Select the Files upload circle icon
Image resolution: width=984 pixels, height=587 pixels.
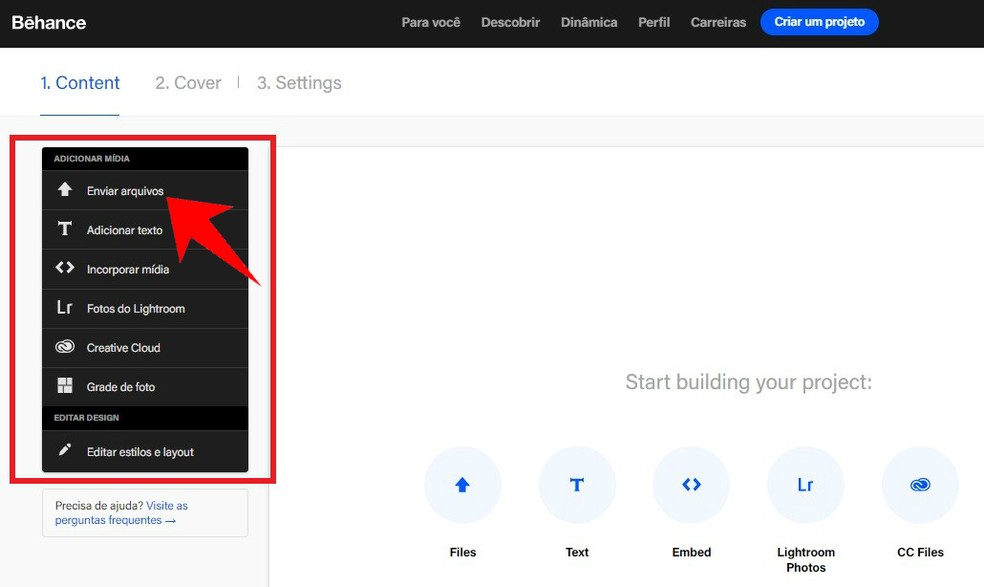tap(462, 484)
